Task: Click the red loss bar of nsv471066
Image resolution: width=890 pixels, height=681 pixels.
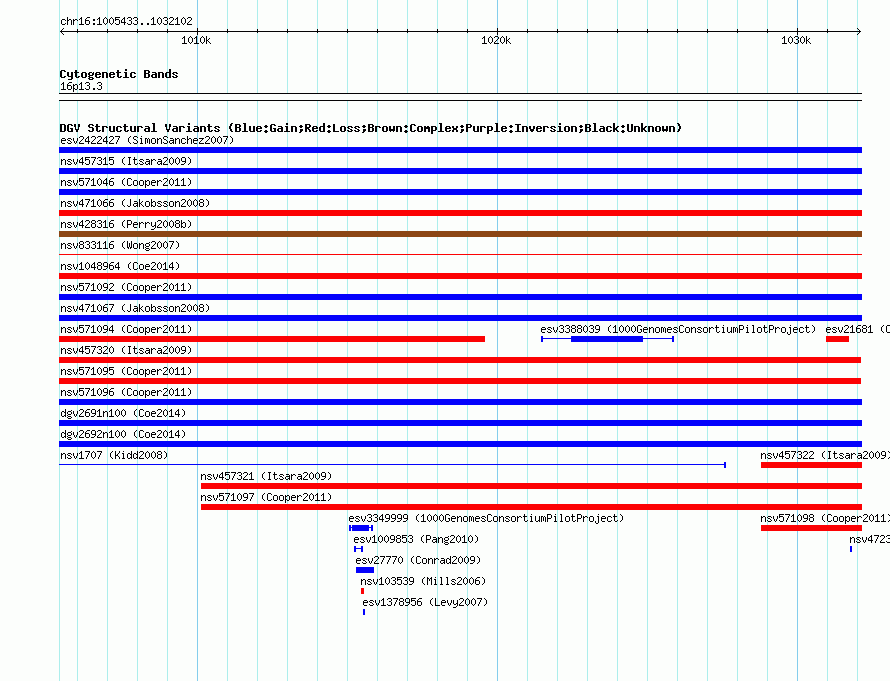Action: click(x=460, y=213)
